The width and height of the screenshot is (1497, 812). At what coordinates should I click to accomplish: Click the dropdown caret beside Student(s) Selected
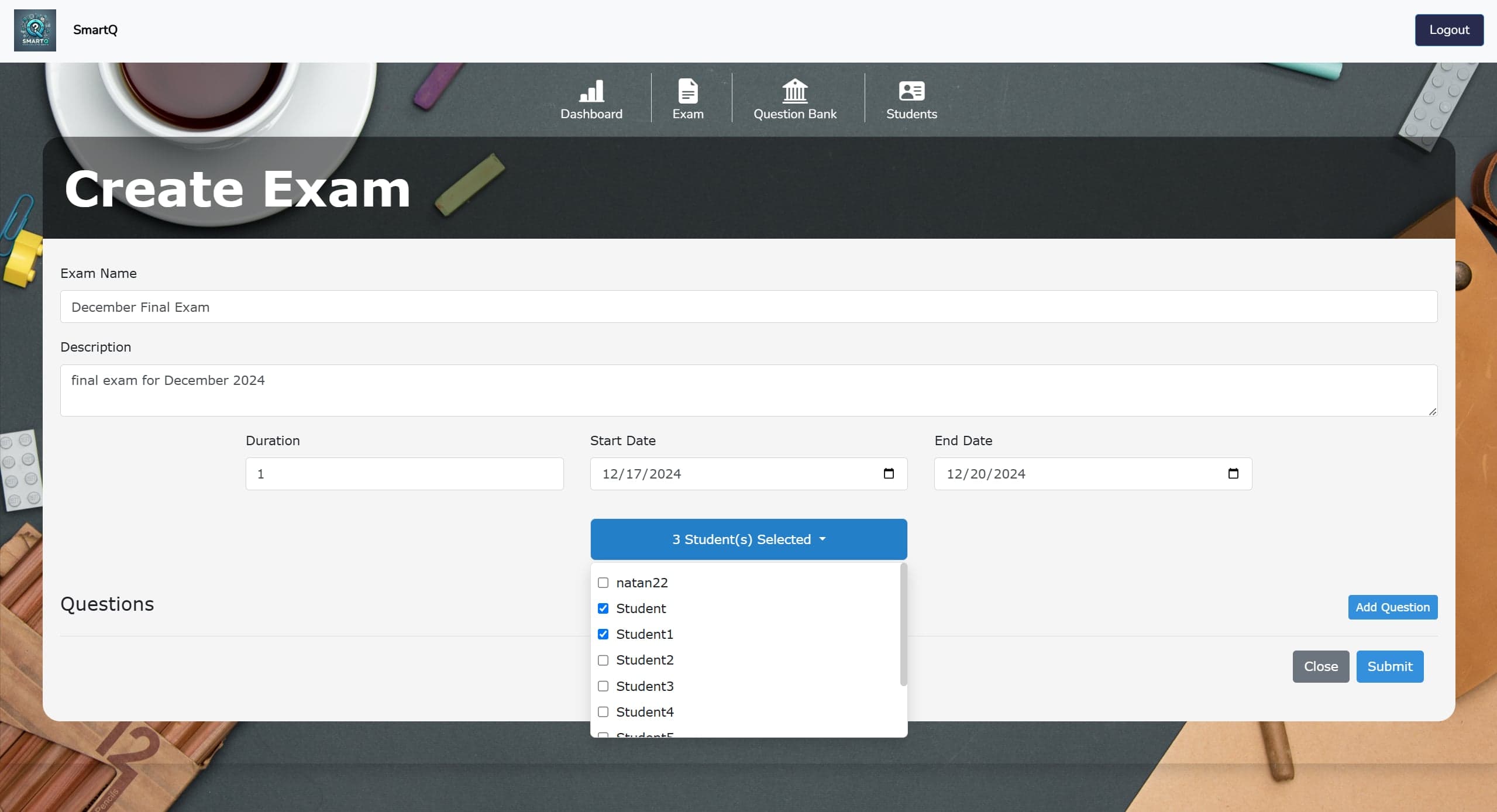(x=823, y=539)
